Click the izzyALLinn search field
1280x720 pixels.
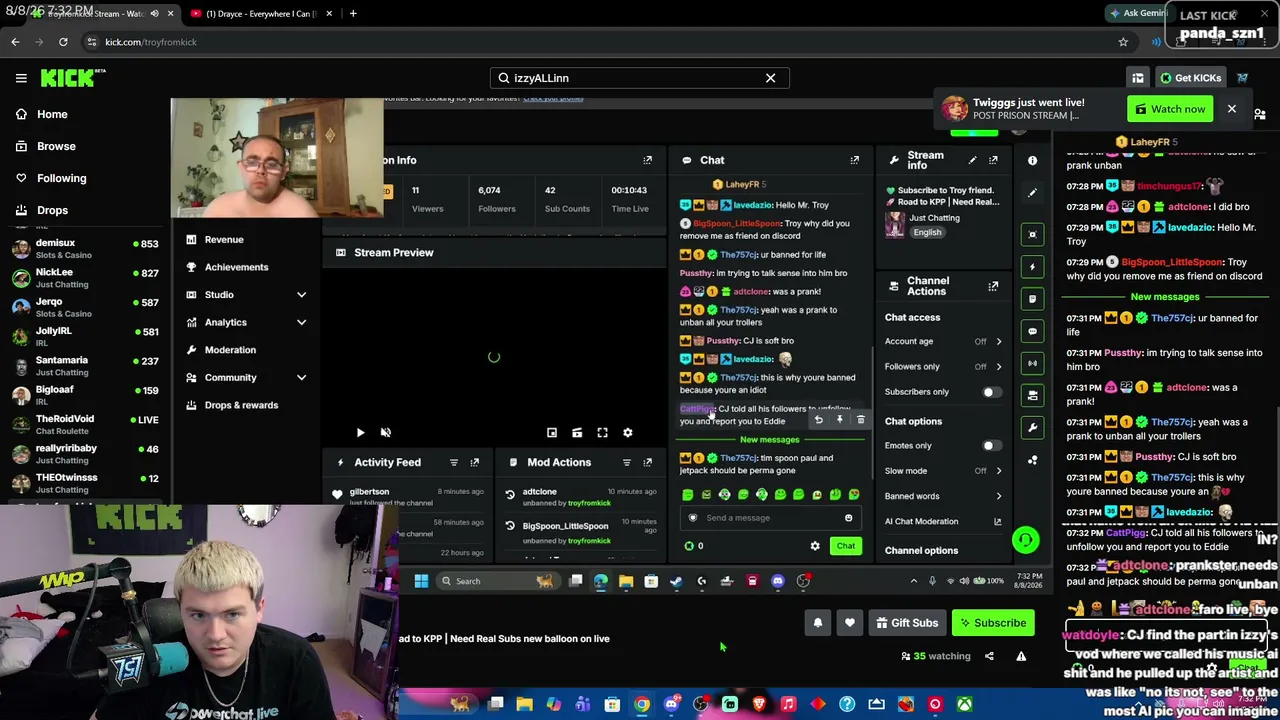point(639,78)
